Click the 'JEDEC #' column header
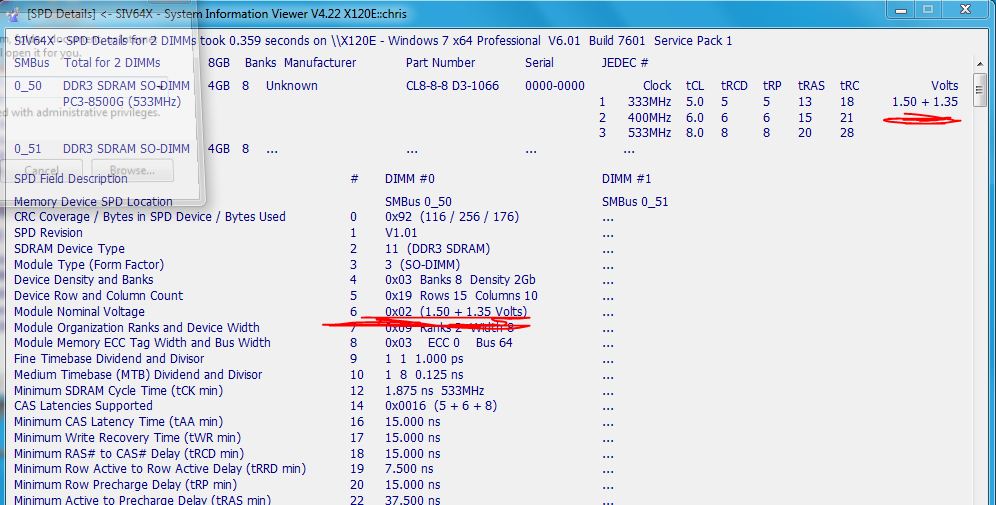 [624, 63]
